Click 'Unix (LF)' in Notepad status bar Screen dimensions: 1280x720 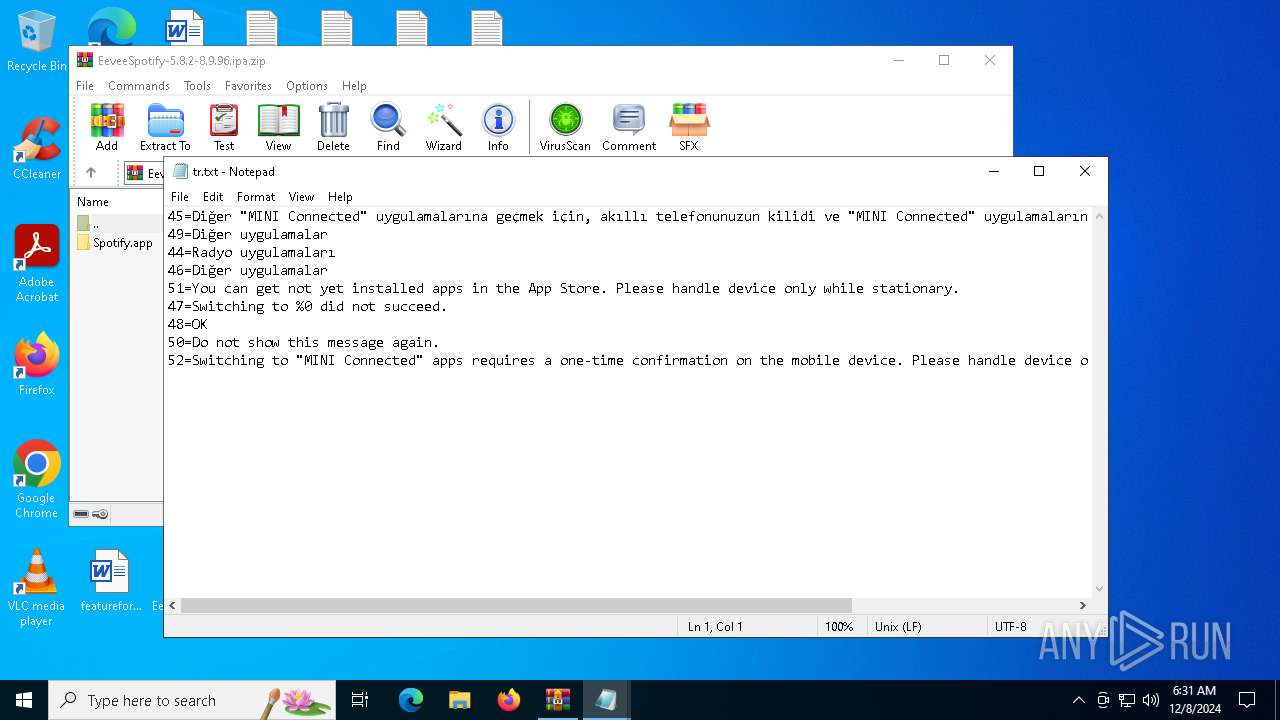tap(898, 626)
